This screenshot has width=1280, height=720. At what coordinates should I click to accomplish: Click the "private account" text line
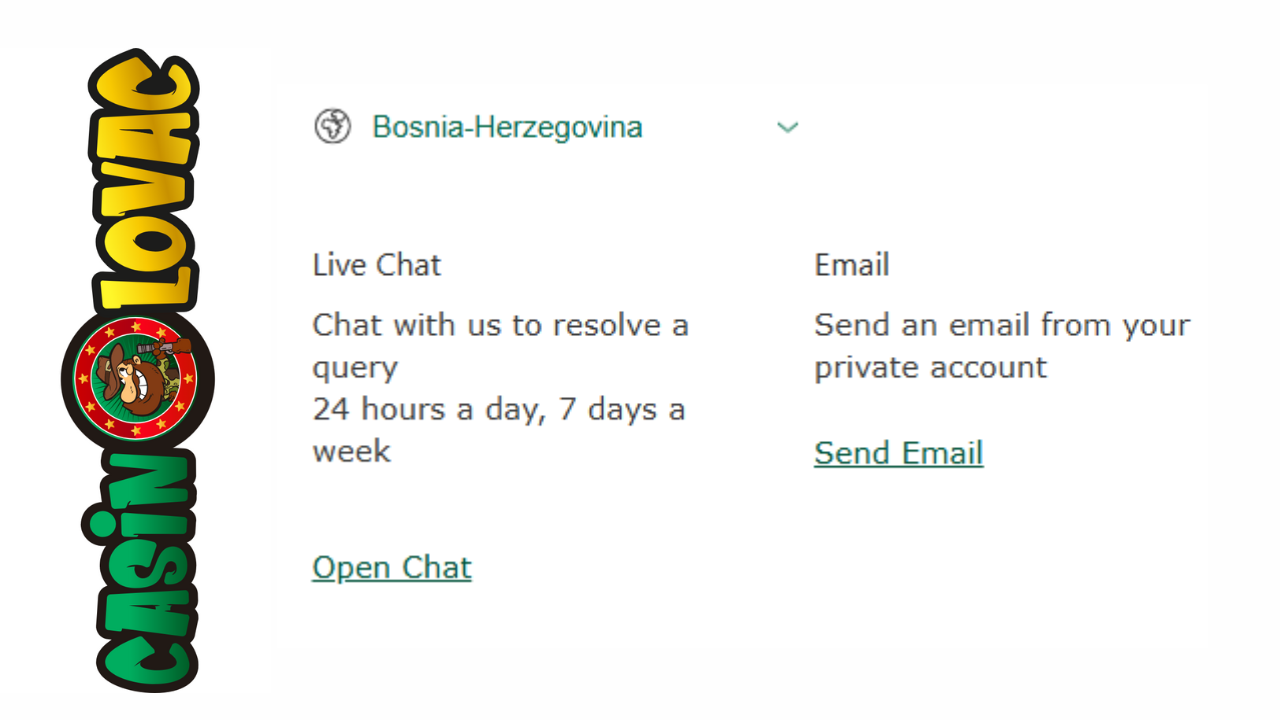[930, 367]
